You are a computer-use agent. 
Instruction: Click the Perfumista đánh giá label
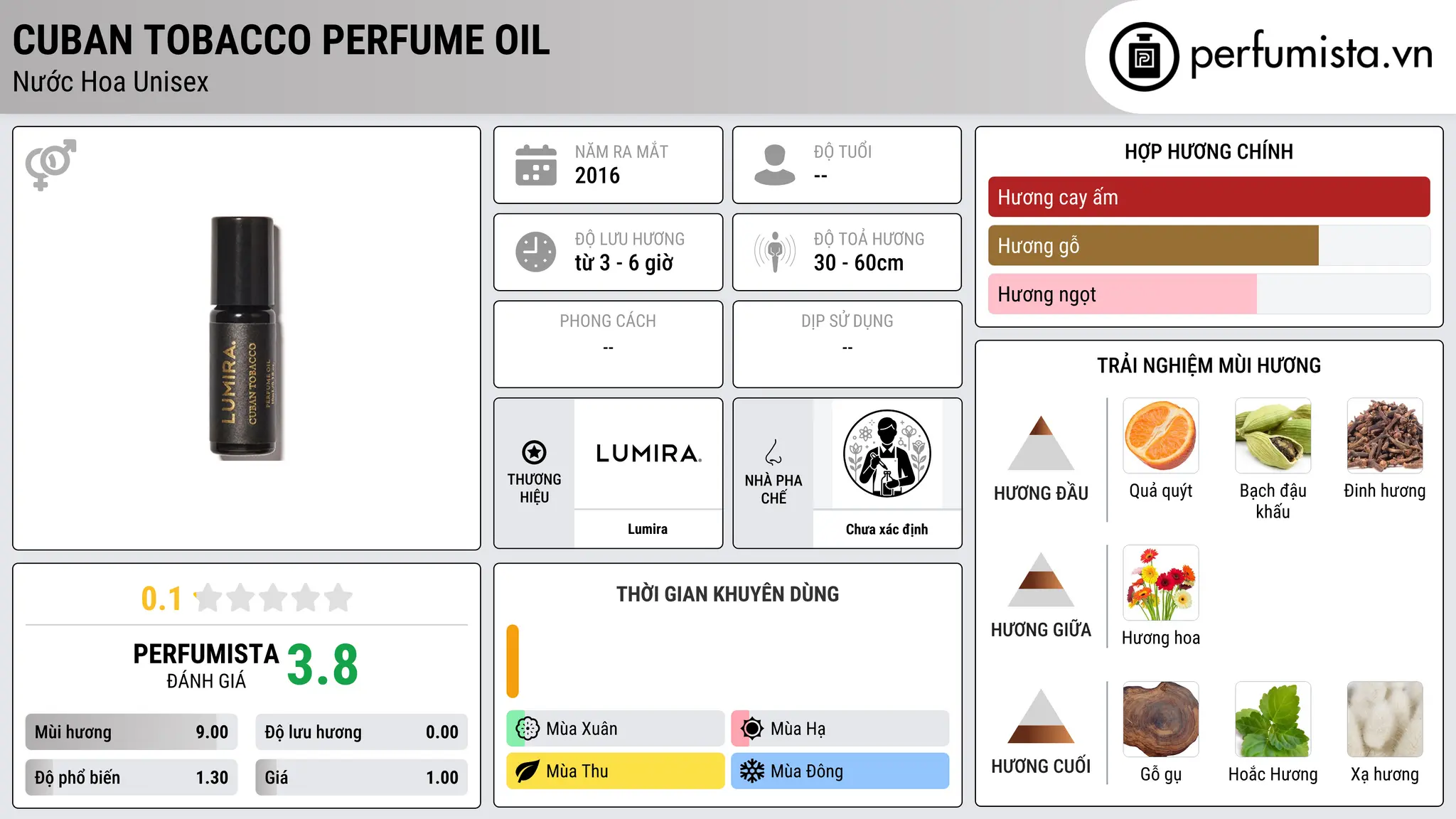(206, 665)
